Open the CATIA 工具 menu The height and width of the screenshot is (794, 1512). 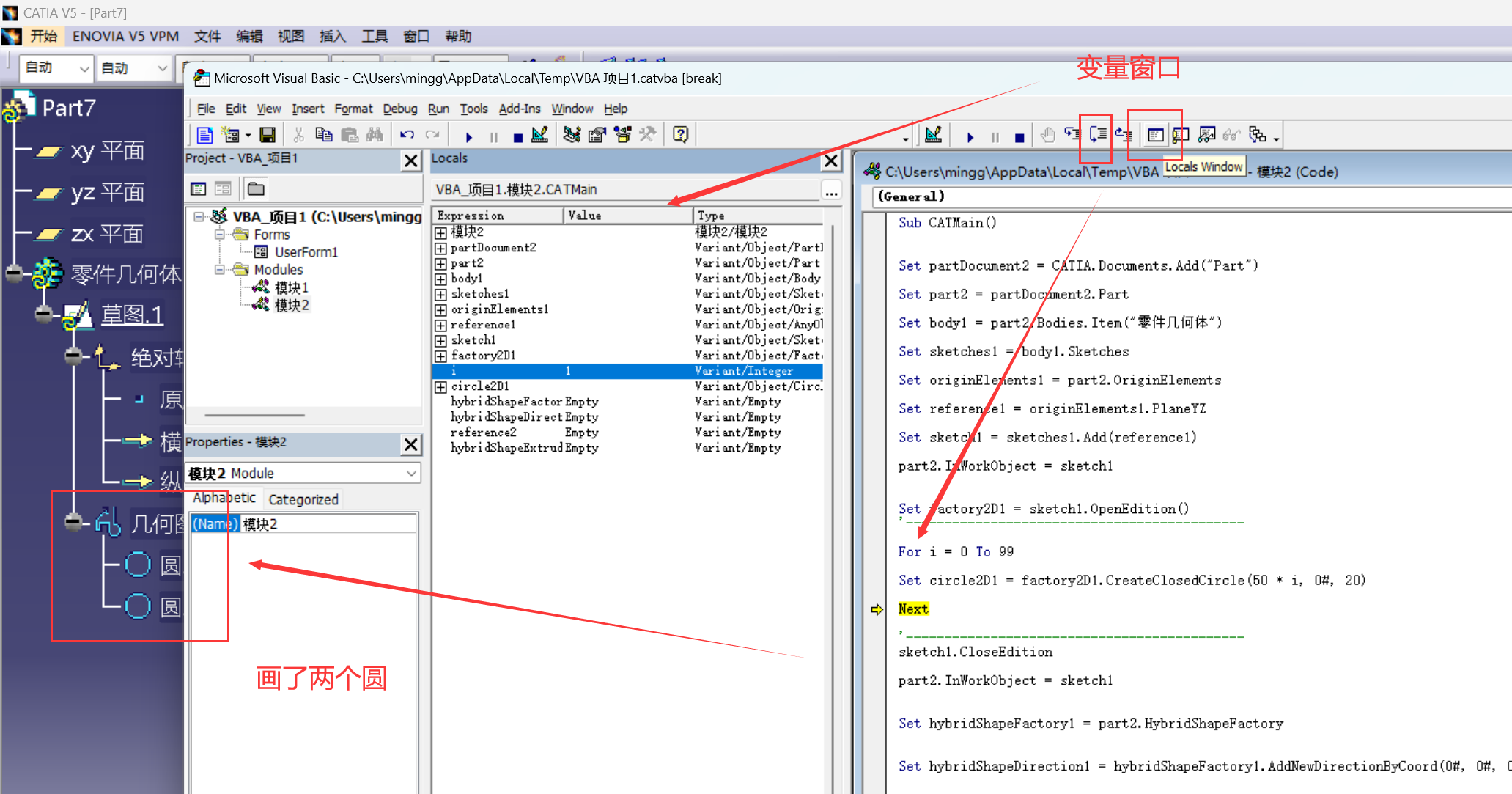(x=375, y=36)
